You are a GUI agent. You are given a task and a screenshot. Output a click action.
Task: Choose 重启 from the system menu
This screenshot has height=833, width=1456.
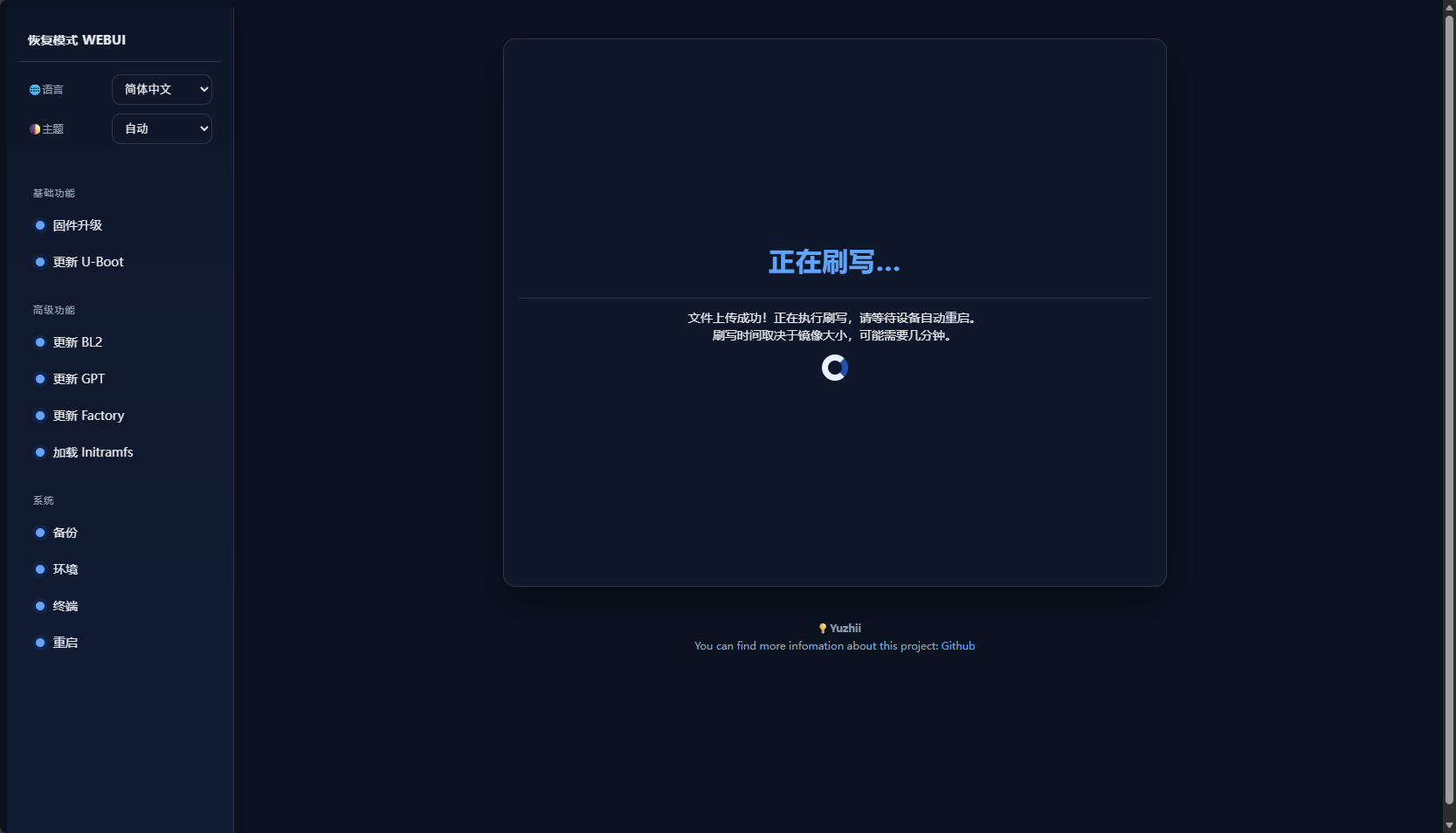click(66, 643)
